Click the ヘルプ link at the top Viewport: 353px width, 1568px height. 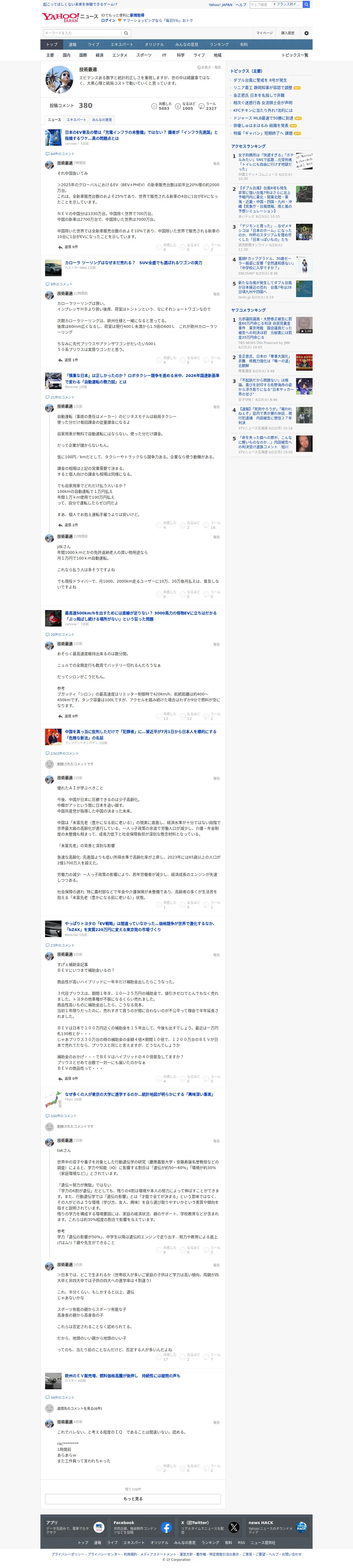[241, 4]
